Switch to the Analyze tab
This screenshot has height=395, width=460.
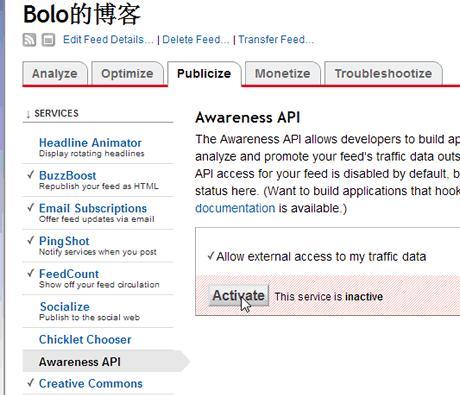click(x=55, y=73)
